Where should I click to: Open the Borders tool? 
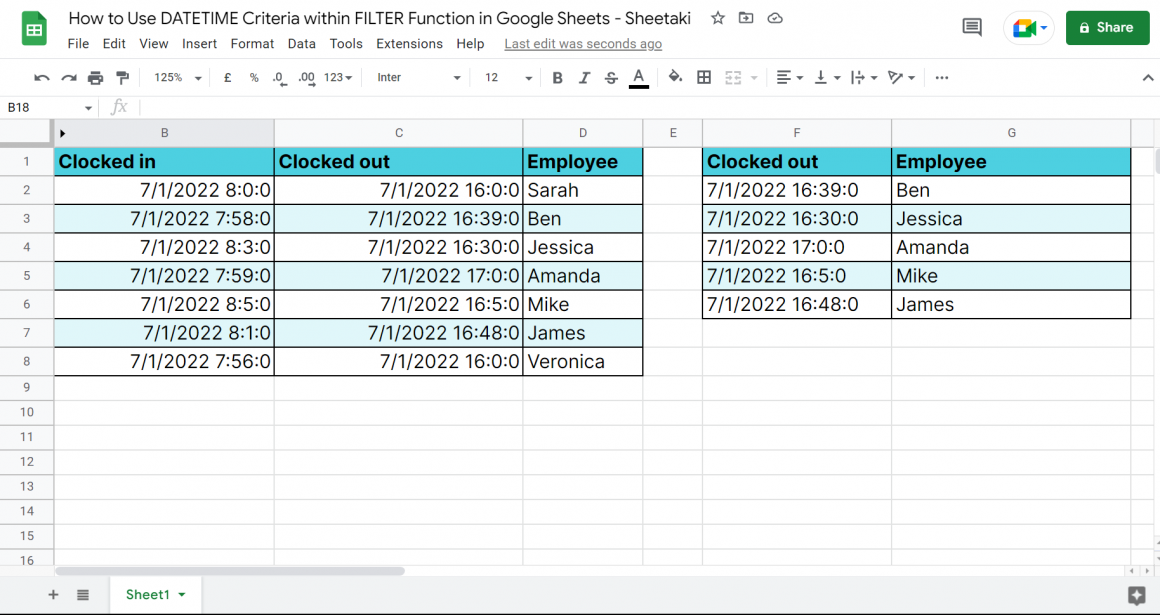(703, 77)
